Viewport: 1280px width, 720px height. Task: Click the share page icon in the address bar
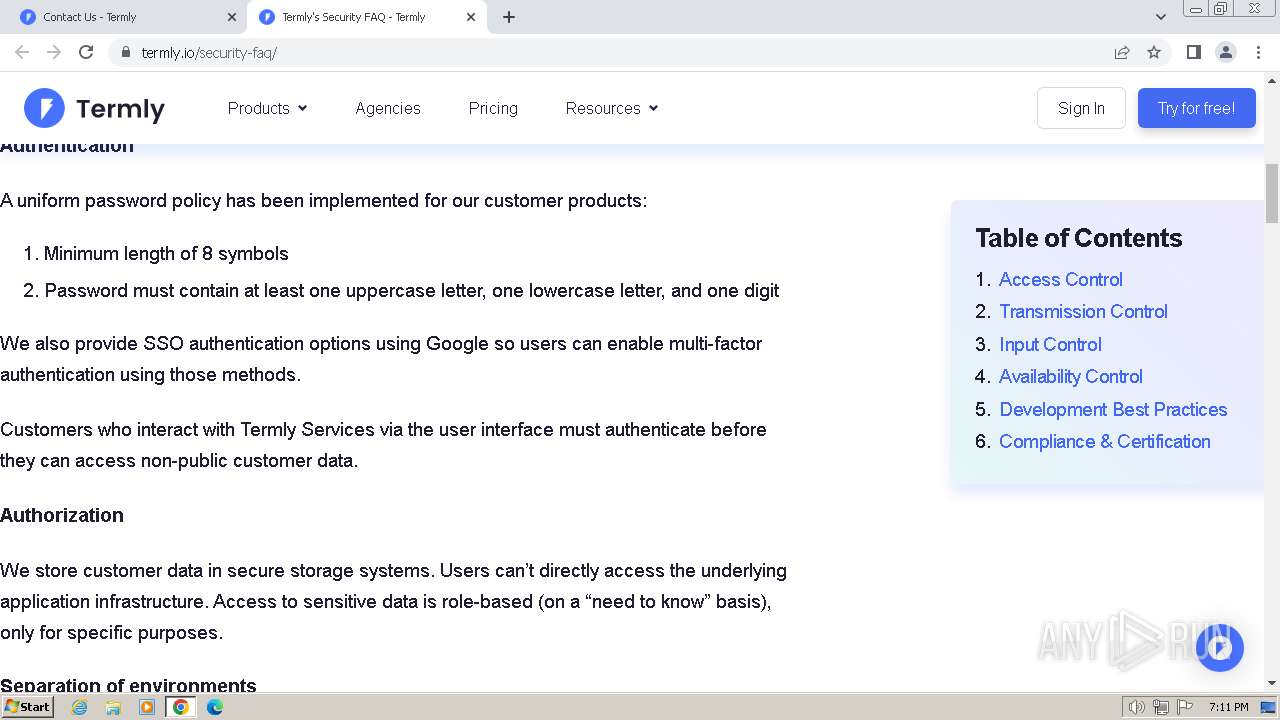[x=1122, y=52]
